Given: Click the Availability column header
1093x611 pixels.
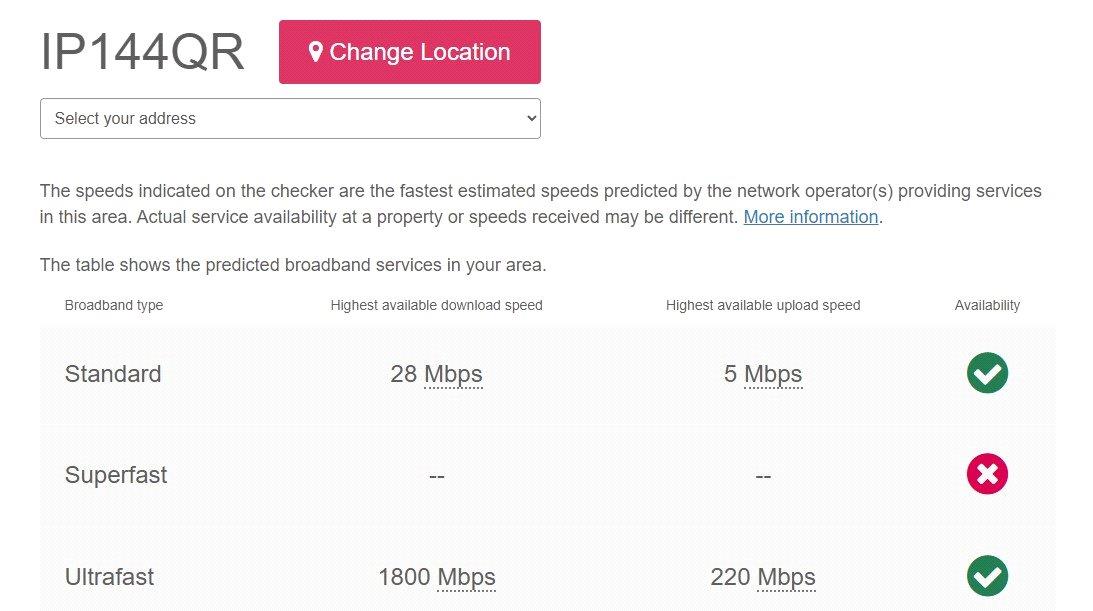Looking at the screenshot, I should (x=987, y=305).
